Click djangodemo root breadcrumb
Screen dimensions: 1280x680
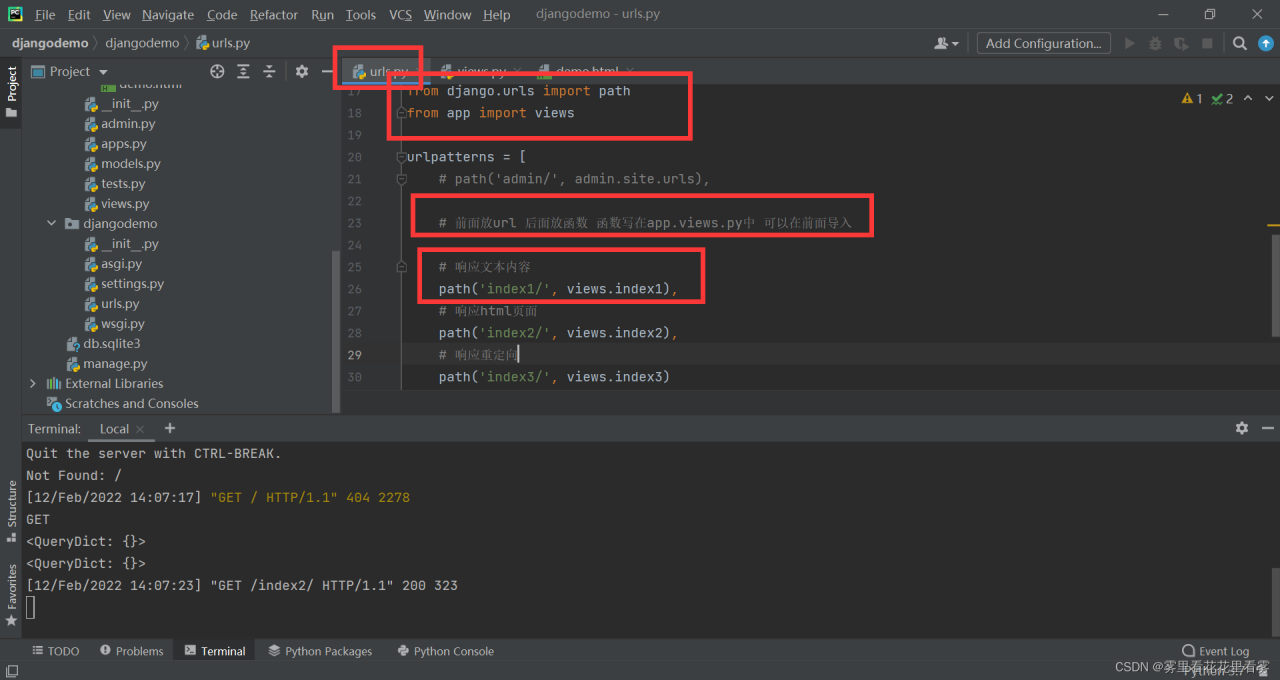tap(50, 43)
